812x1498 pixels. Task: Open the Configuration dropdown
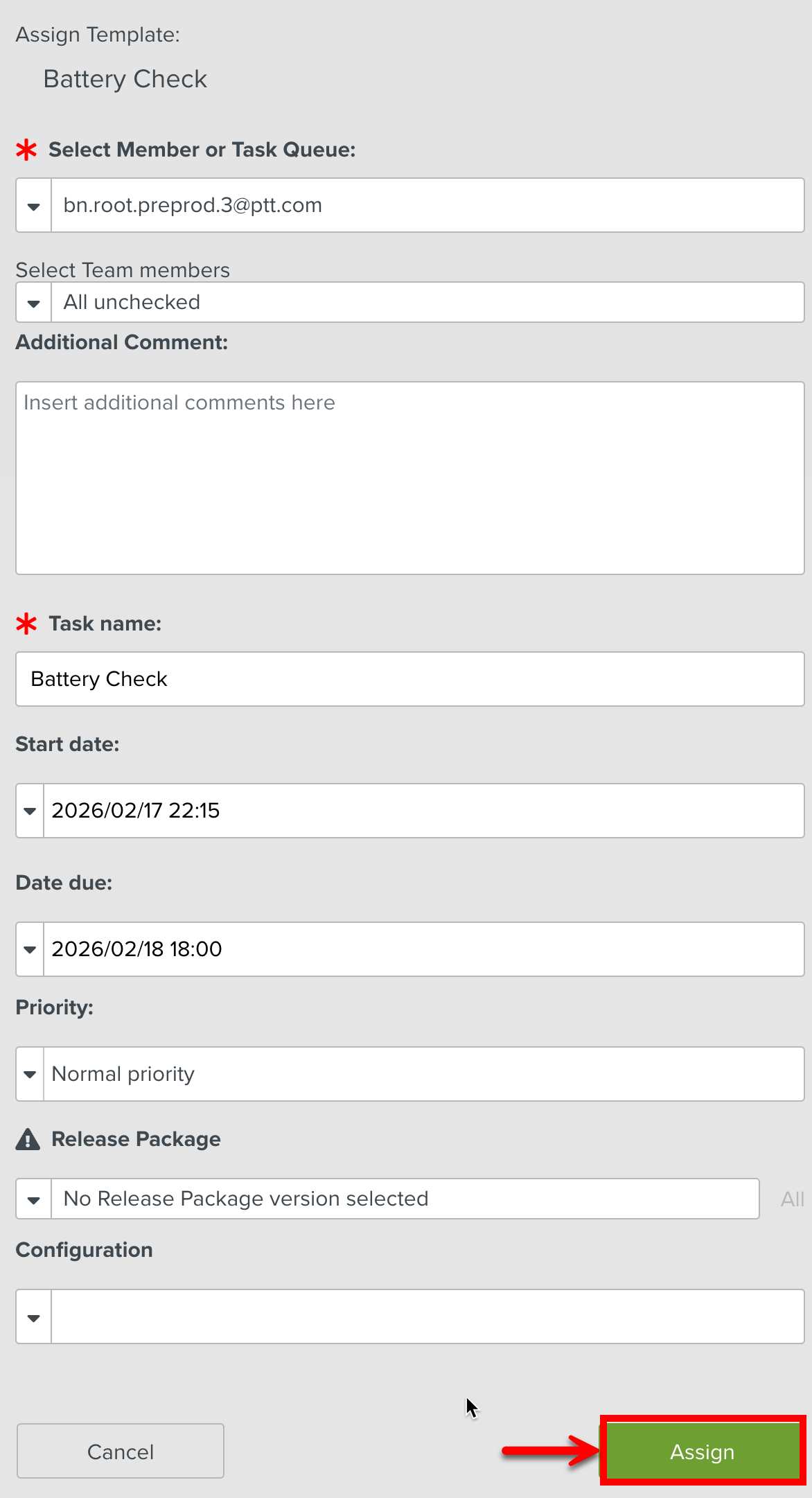pos(33,1316)
